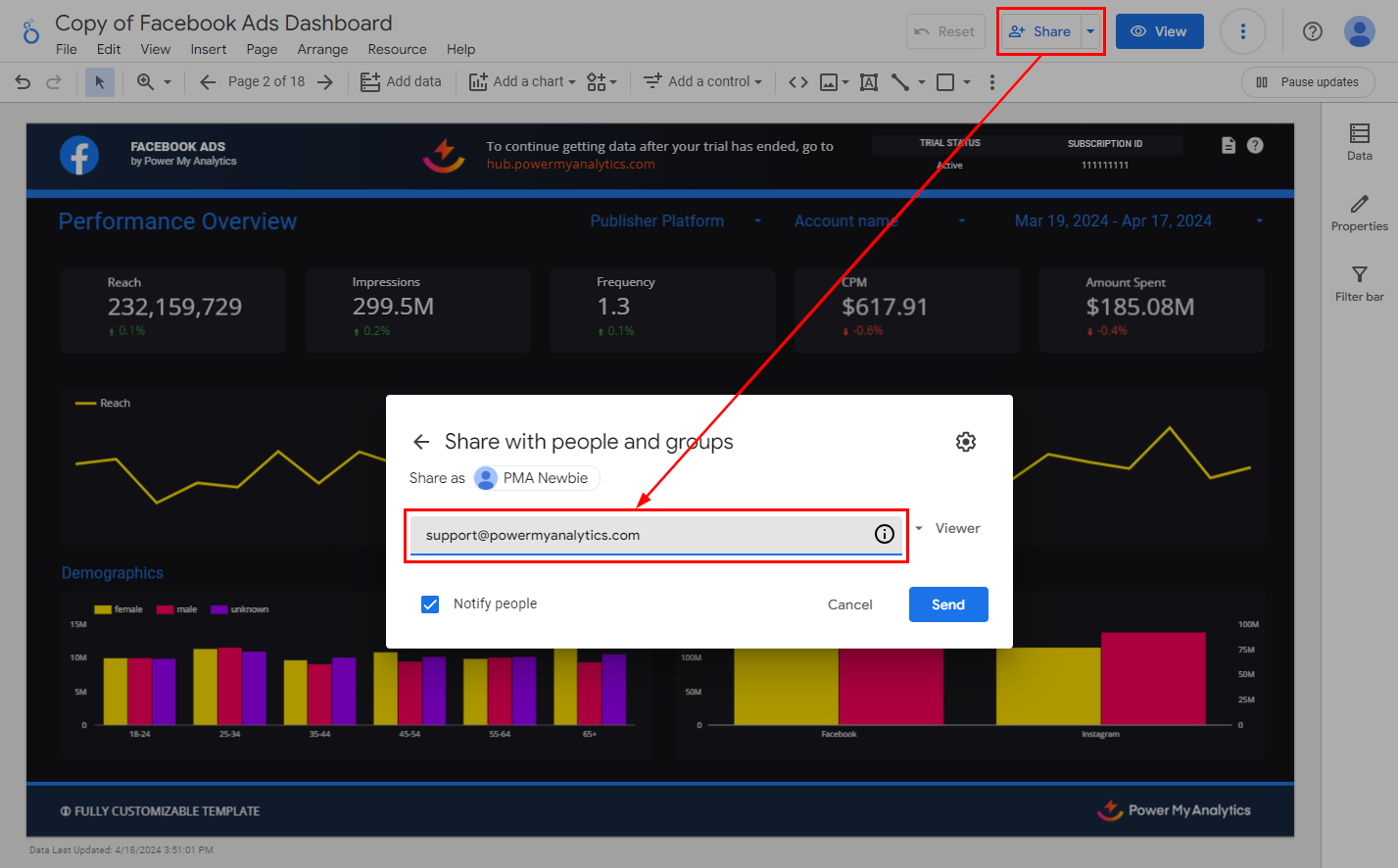The image size is (1398, 868).
Task: Insert a text box from toolbar
Action: 868,82
